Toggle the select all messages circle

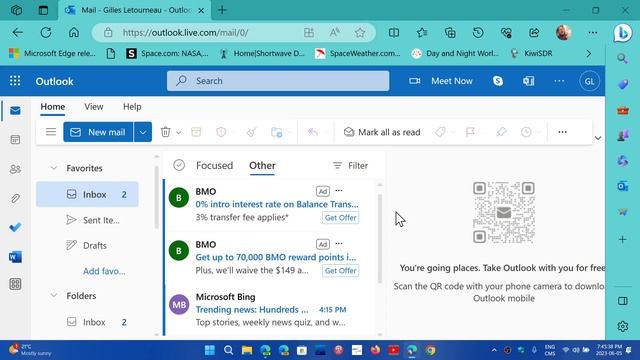(179, 165)
